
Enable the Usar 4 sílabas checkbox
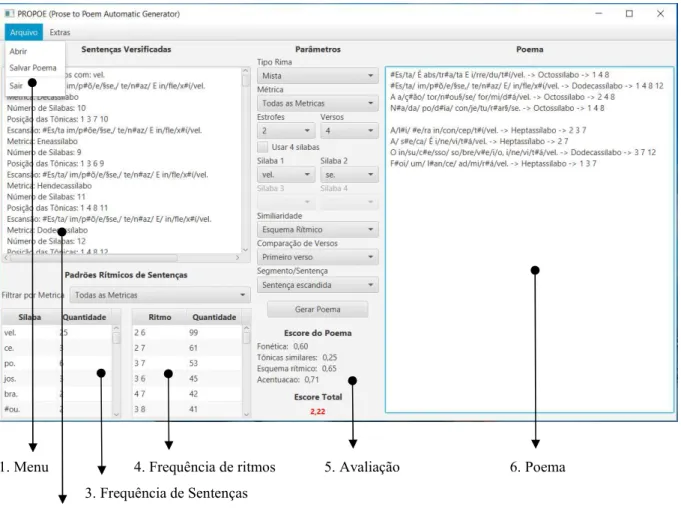[x=263, y=147]
